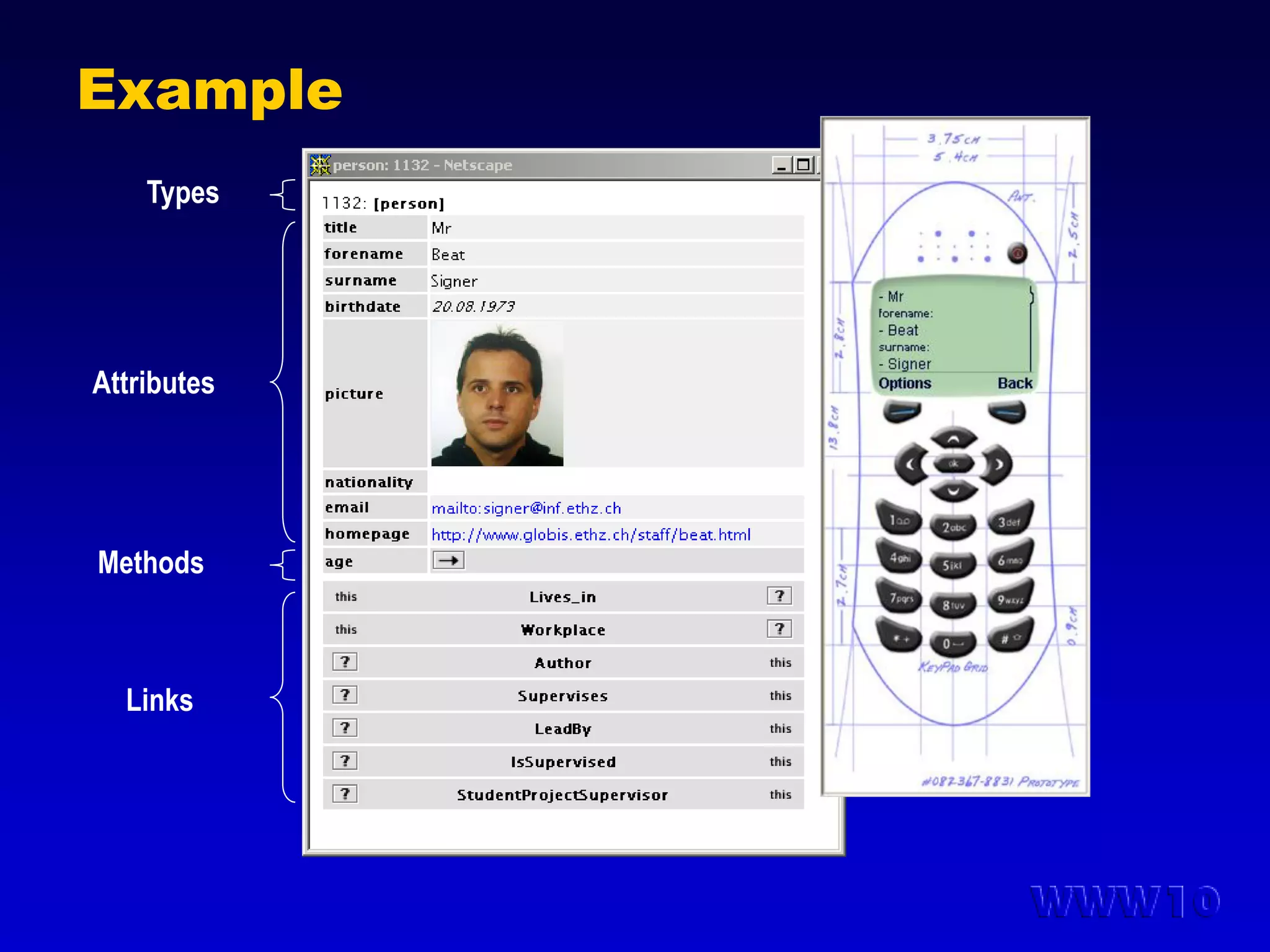Click the Author link name
The width and height of the screenshot is (1270, 952).
[563, 663]
